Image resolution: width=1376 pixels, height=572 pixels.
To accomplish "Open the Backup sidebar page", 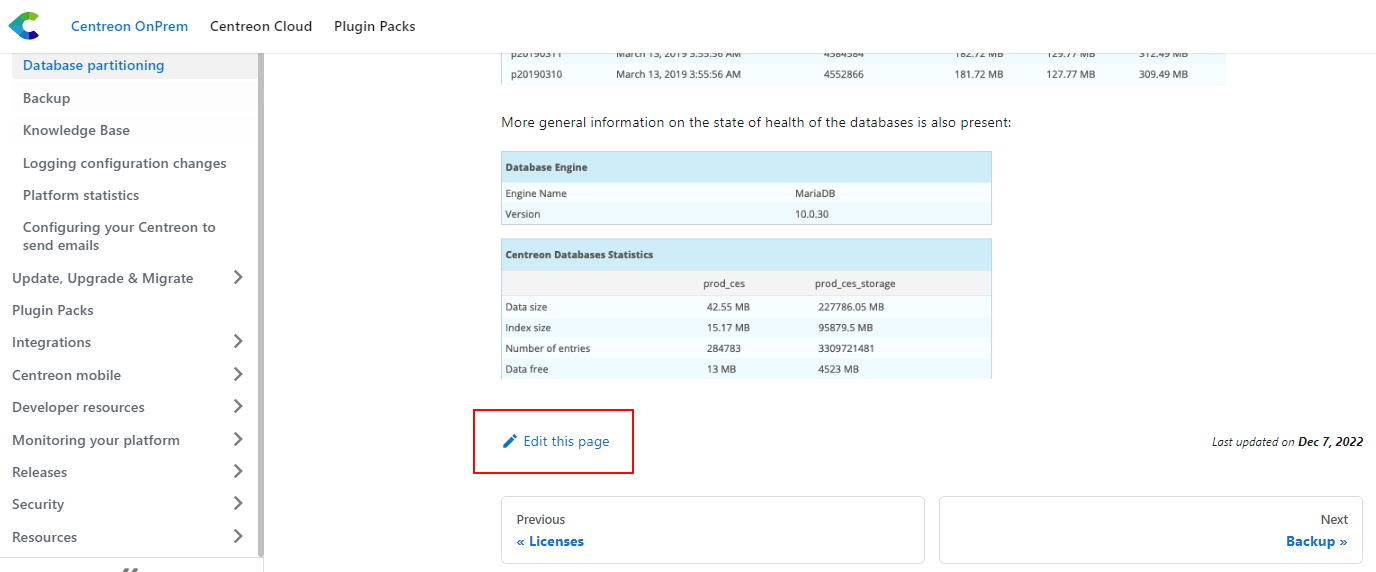I will [x=46, y=98].
